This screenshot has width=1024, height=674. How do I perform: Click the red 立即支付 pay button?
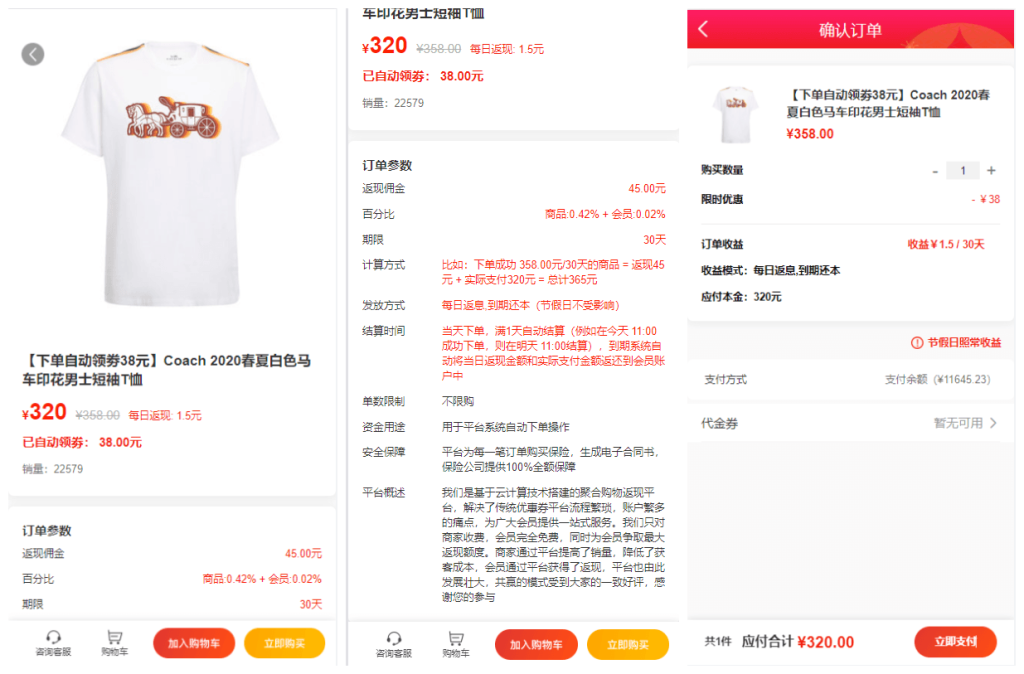(955, 641)
